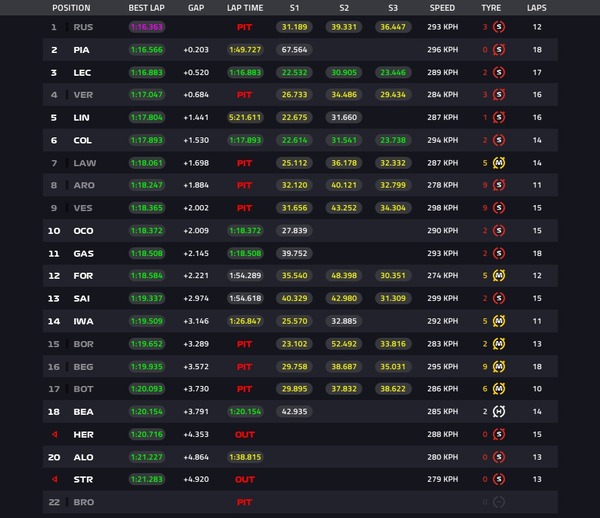The width and height of the screenshot is (600, 518).
Task: Click the soft tyre icon in RUS row
Action: coord(499,27)
